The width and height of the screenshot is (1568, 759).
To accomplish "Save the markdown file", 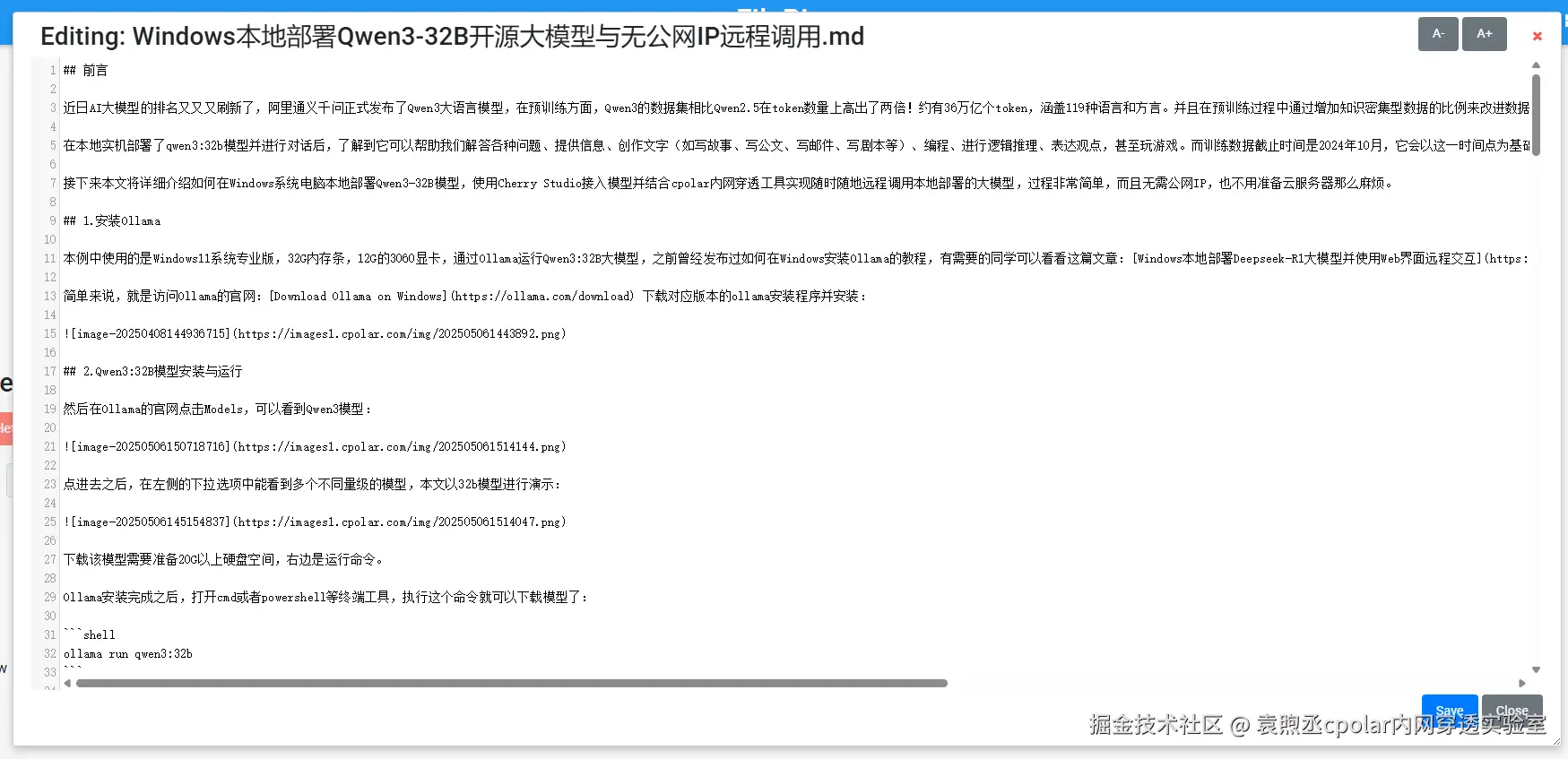I will click(1450, 711).
